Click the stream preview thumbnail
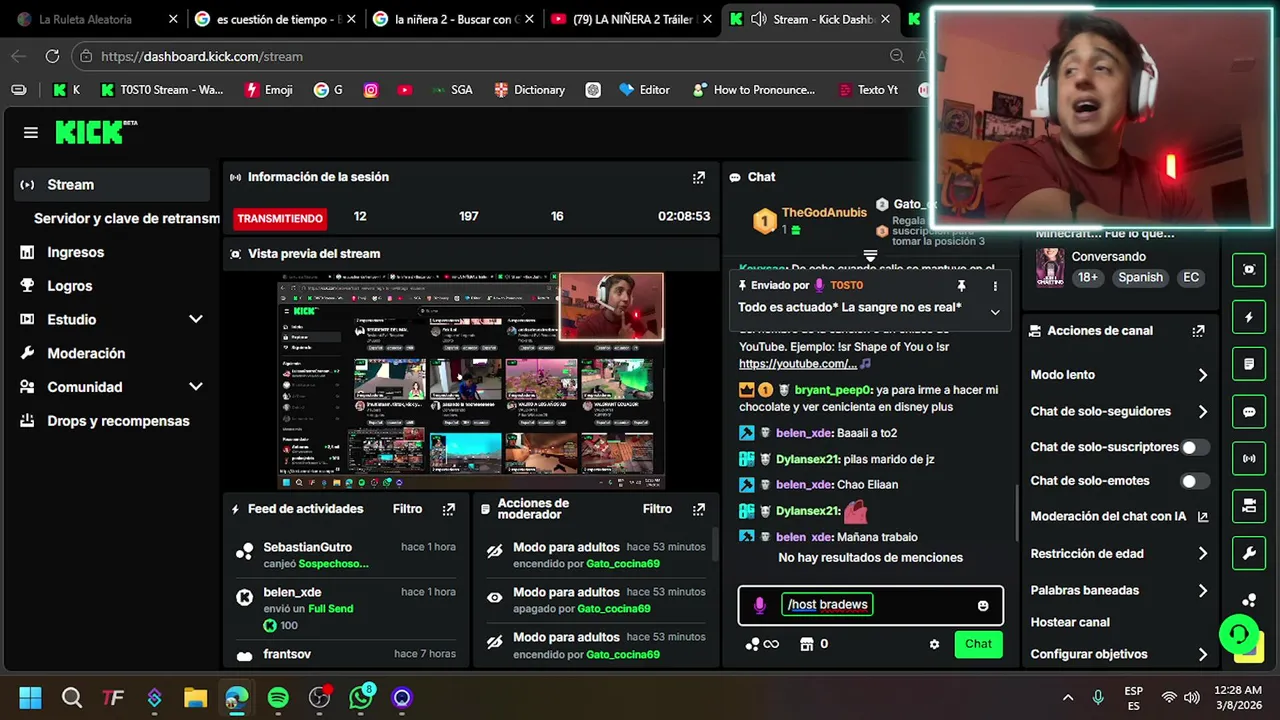1280x720 pixels. pyautogui.click(x=470, y=380)
